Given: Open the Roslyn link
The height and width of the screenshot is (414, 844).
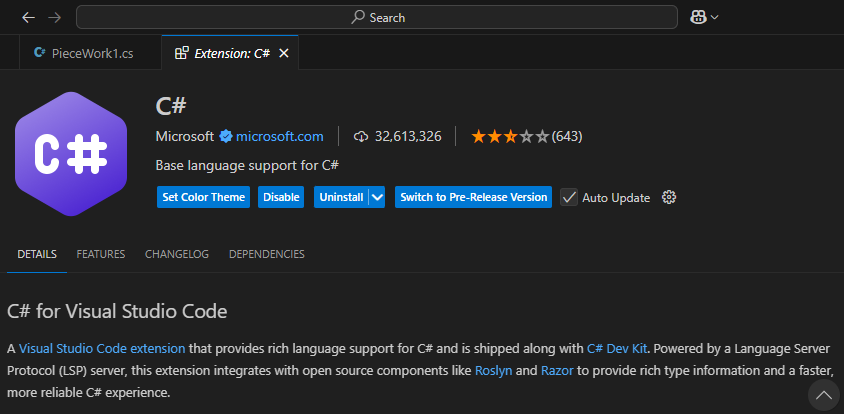Looking at the screenshot, I should click(494, 370).
